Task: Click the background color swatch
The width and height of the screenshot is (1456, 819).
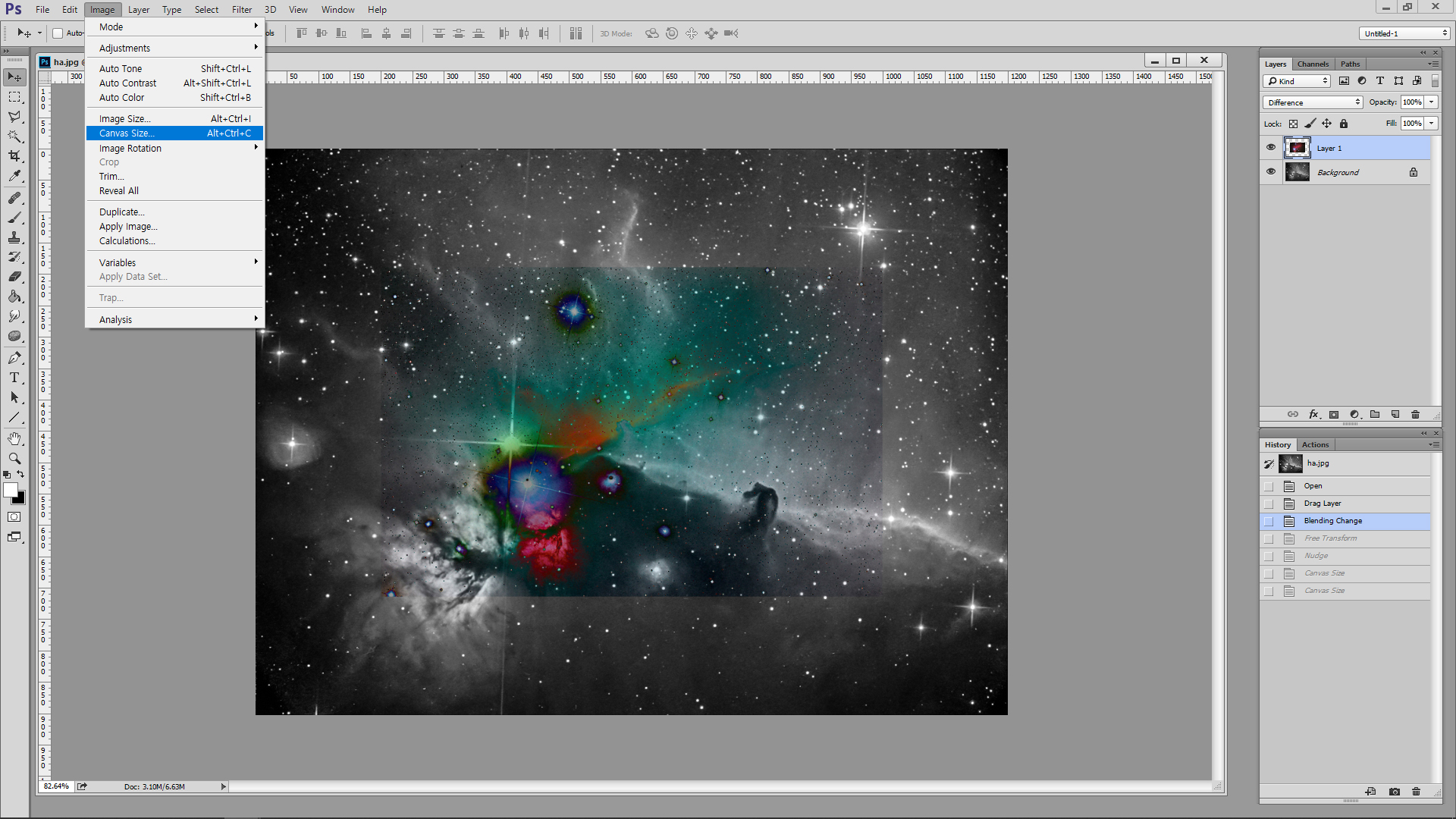Action: point(21,500)
